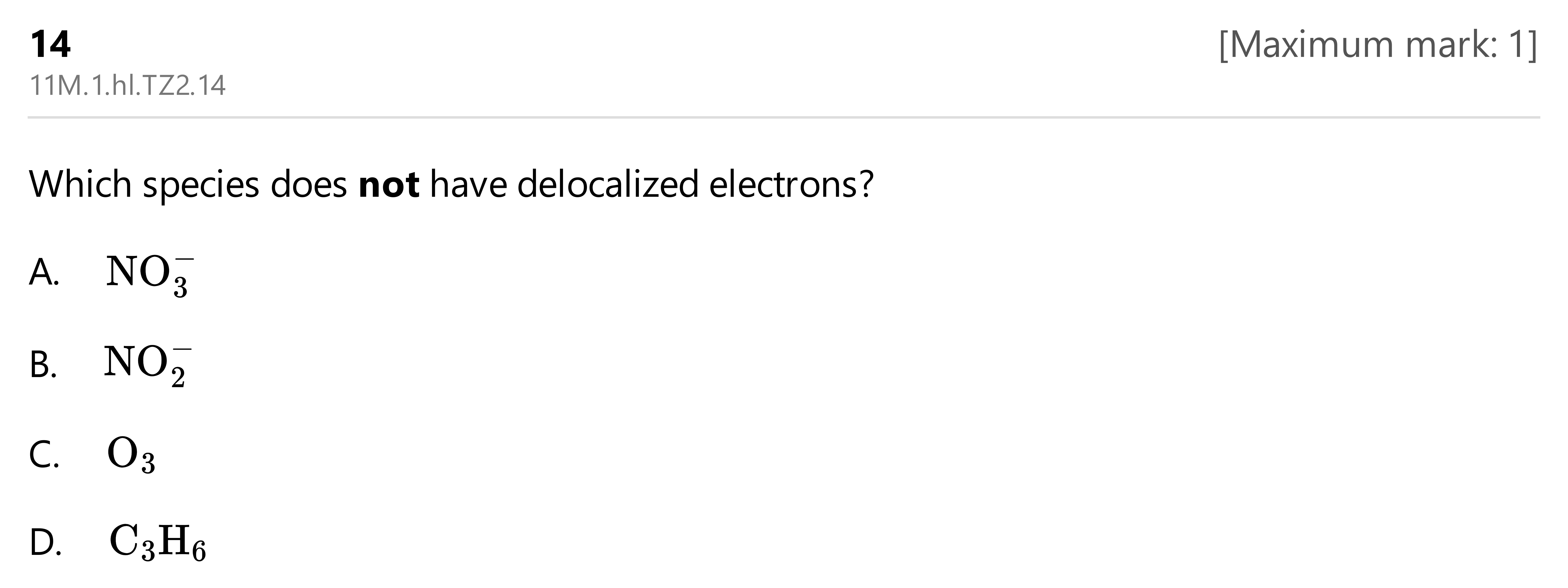Open the 11M.1.hl.TZ2.14 question reference code
Screen dimensions: 1568x588
[x=128, y=85]
